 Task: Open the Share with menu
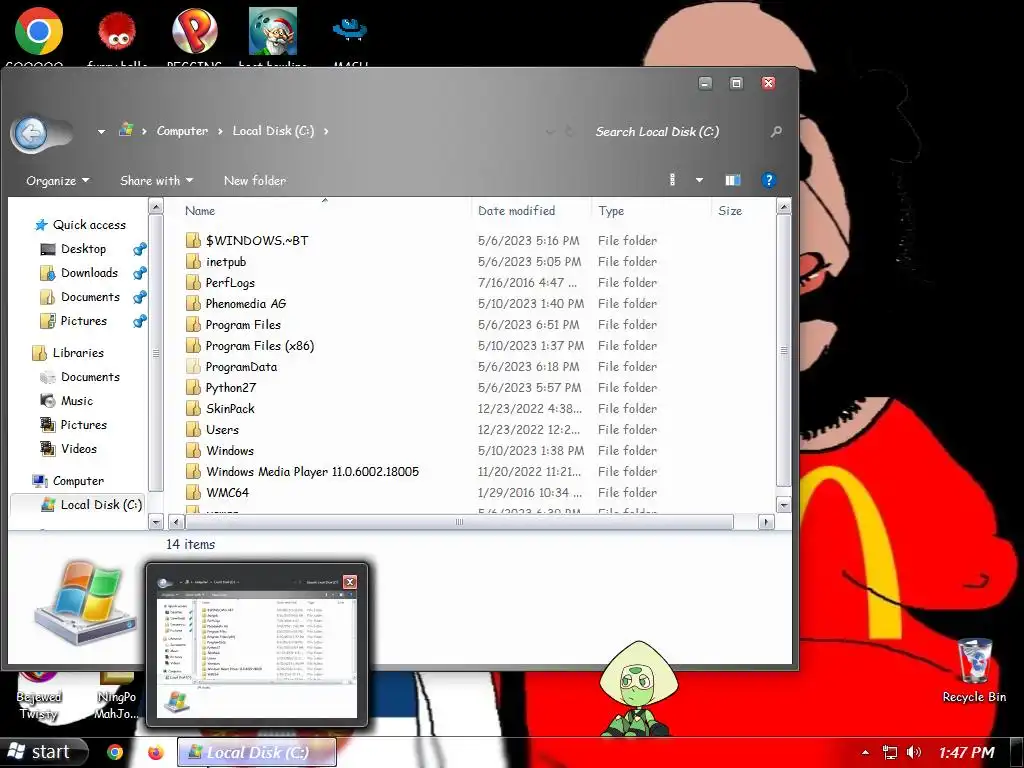click(x=157, y=180)
